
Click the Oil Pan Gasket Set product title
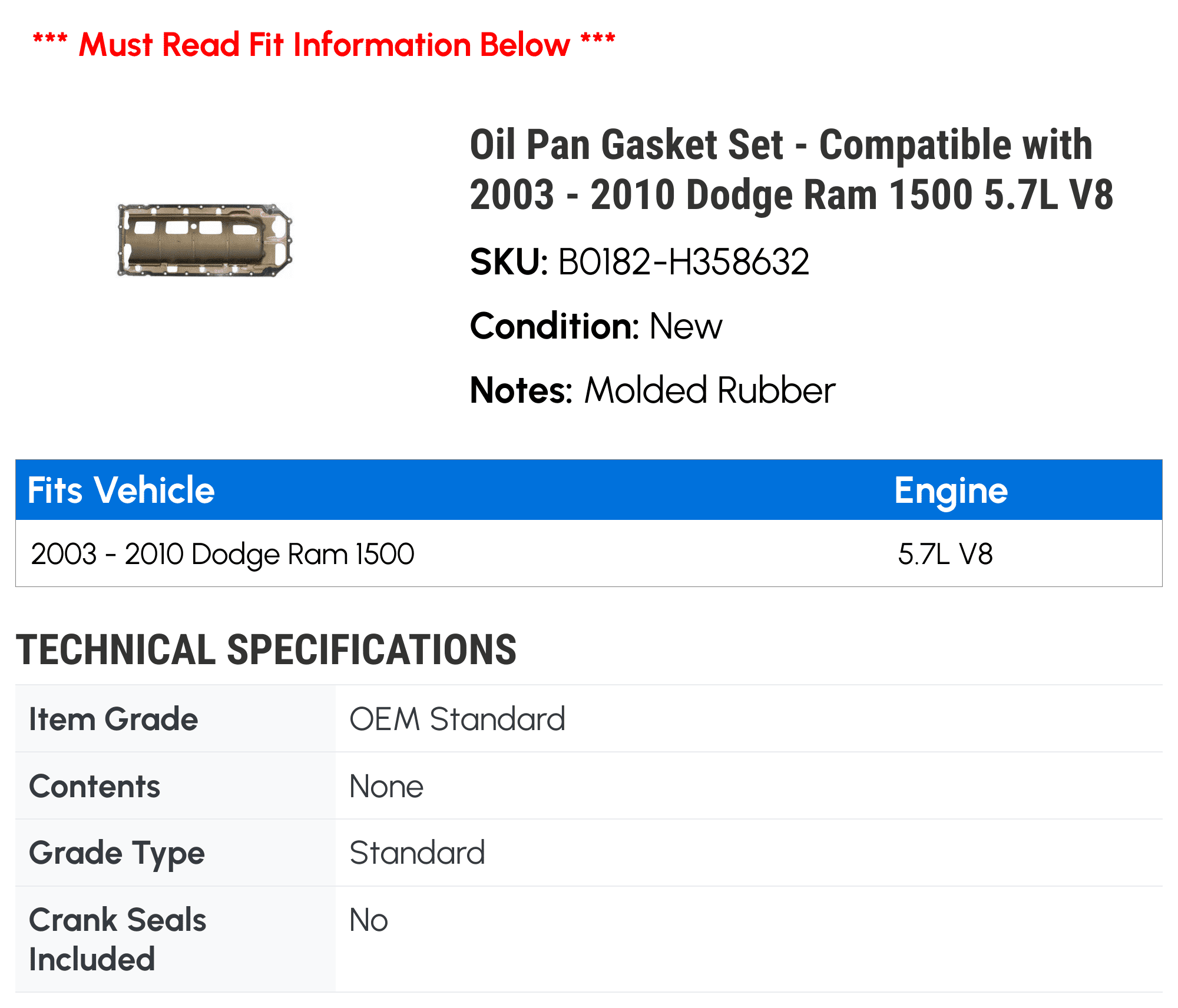coord(792,170)
